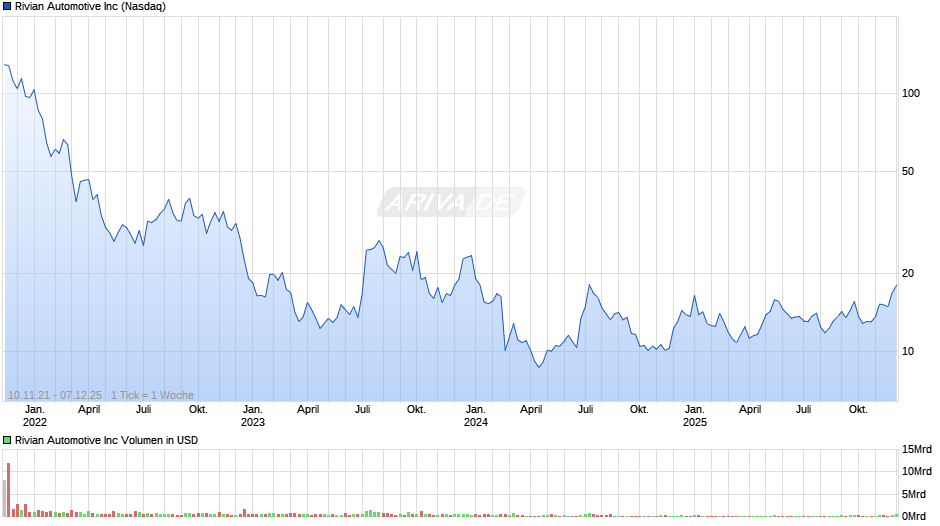Click the 50 price axis label
The image size is (940, 526).
click(908, 172)
